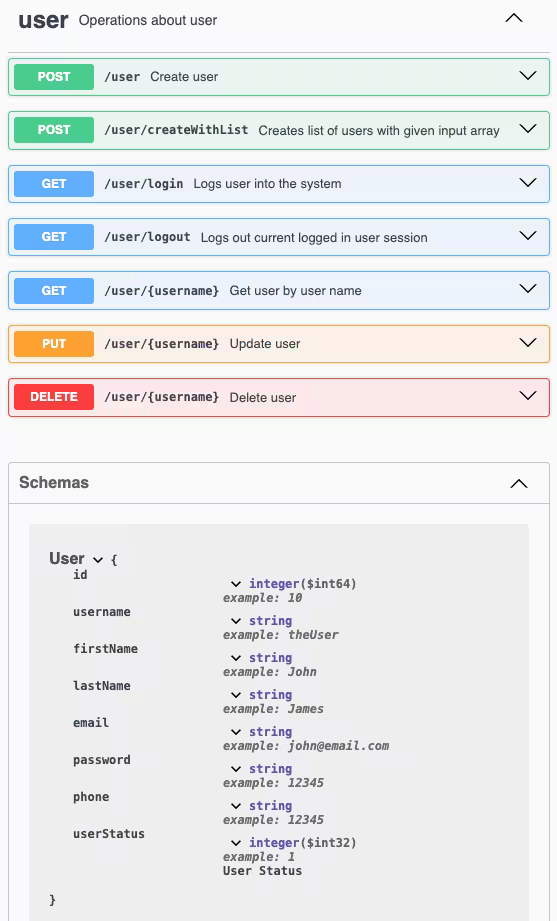
Task: Click the 'Update user' summary text
Action: tap(265, 344)
